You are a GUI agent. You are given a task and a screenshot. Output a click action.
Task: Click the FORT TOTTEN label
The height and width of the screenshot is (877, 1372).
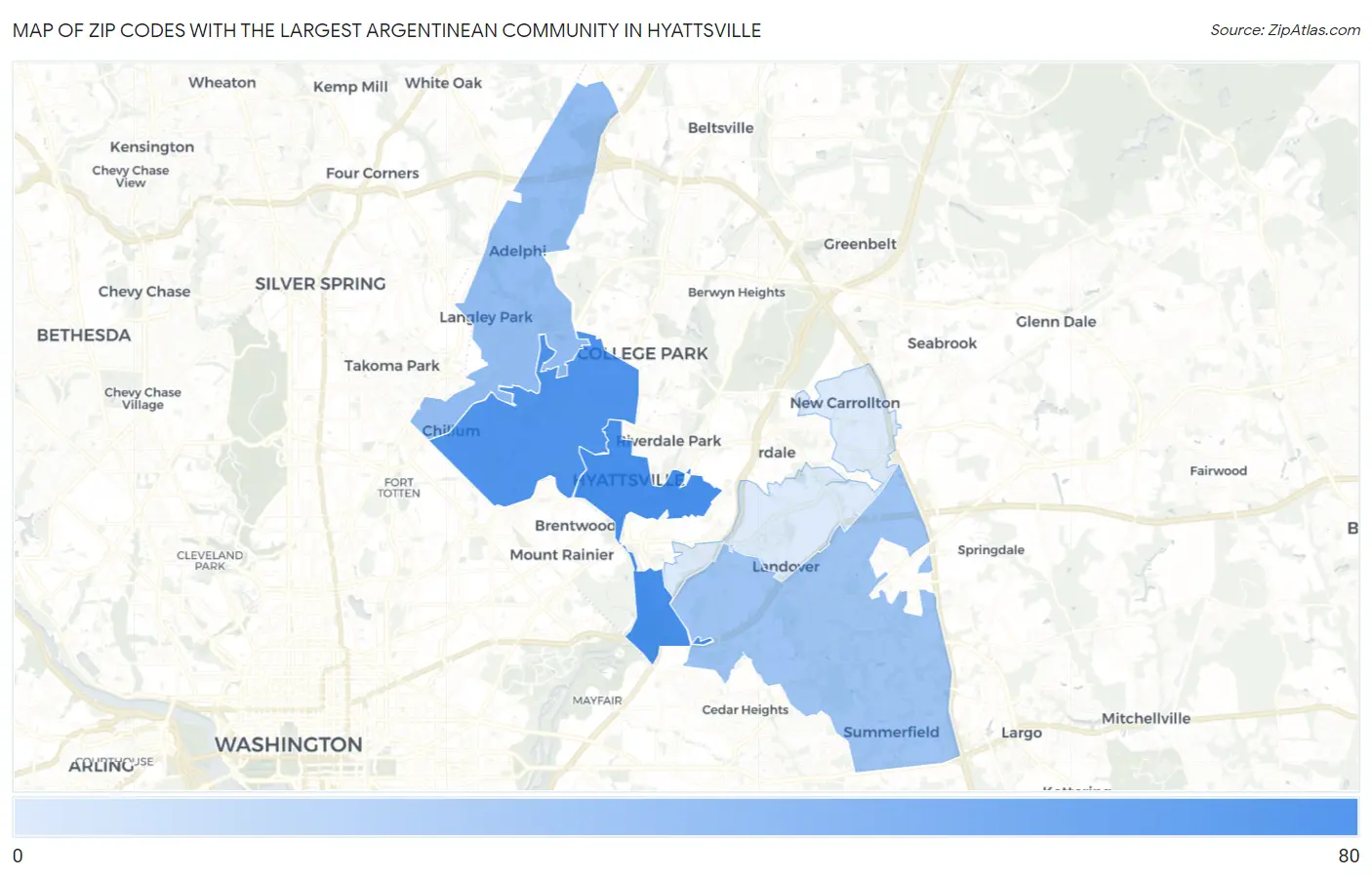[399, 488]
